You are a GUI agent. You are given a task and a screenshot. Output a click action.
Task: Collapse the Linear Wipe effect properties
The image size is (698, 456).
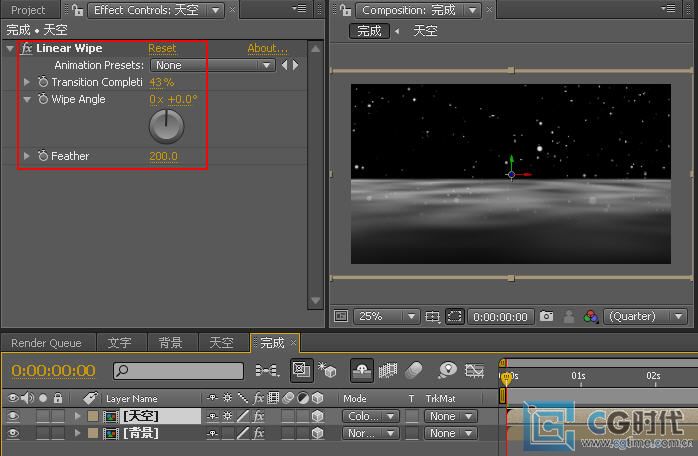click(10, 48)
